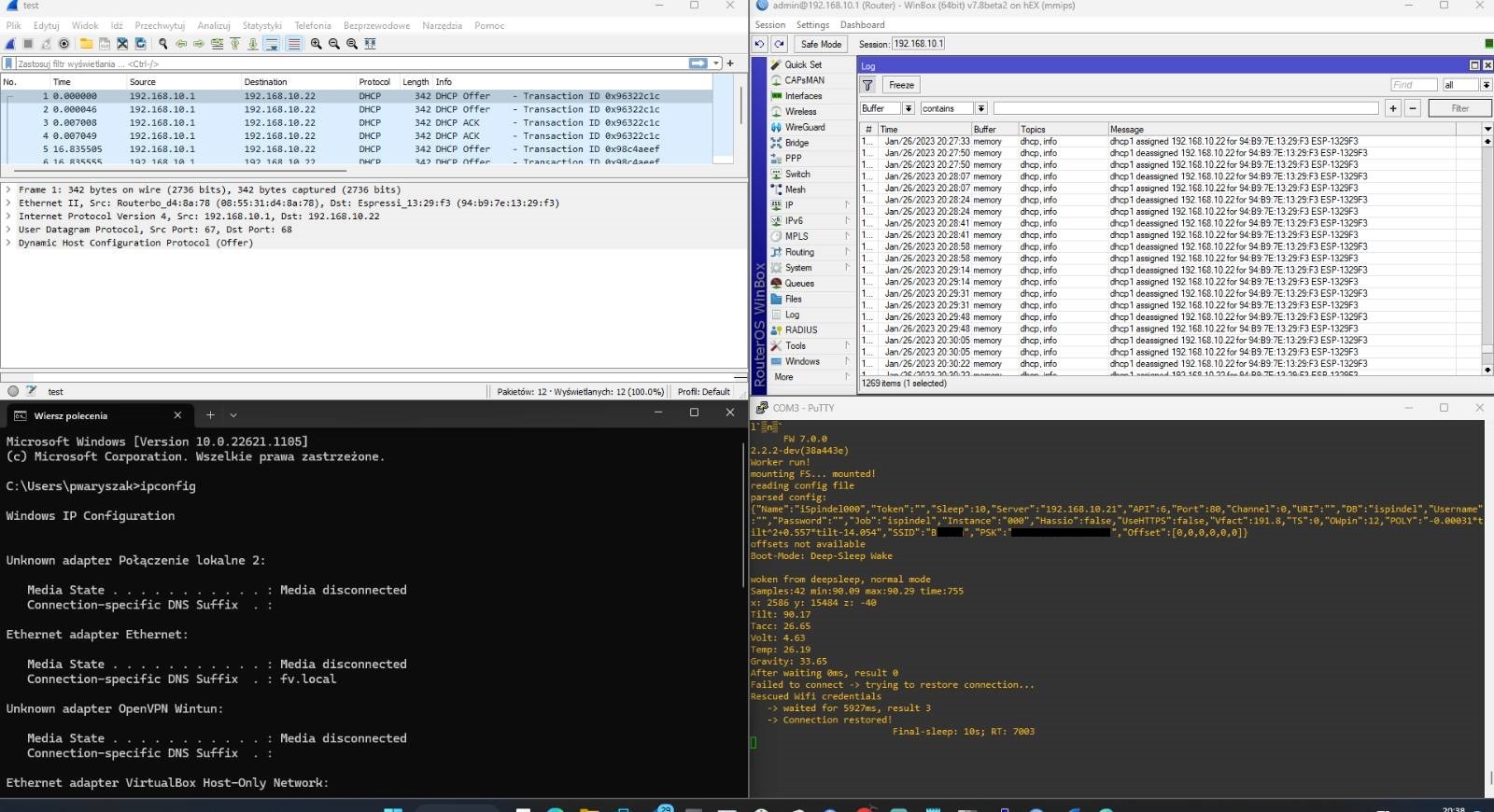Add a filter row with plus button

(x=1393, y=108)
